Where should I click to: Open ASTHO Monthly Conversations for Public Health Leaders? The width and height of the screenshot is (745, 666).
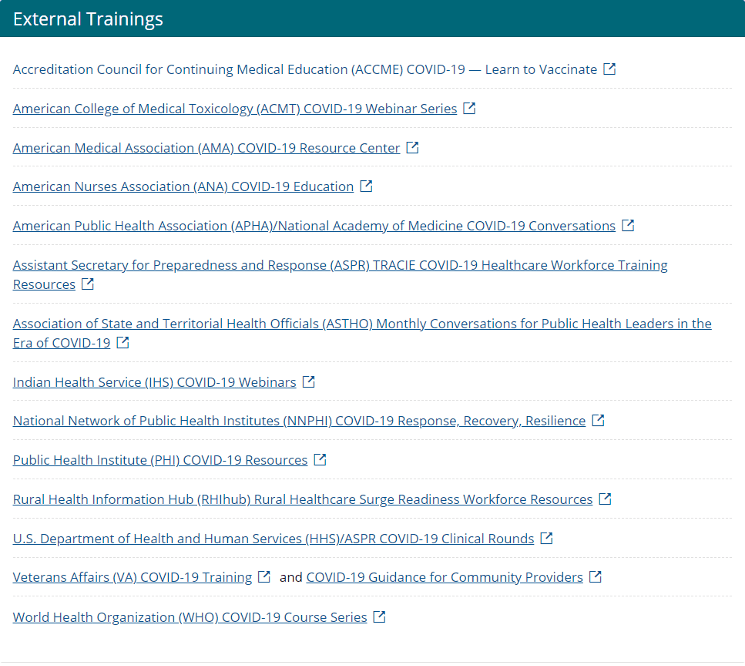(x=362, y=324)
